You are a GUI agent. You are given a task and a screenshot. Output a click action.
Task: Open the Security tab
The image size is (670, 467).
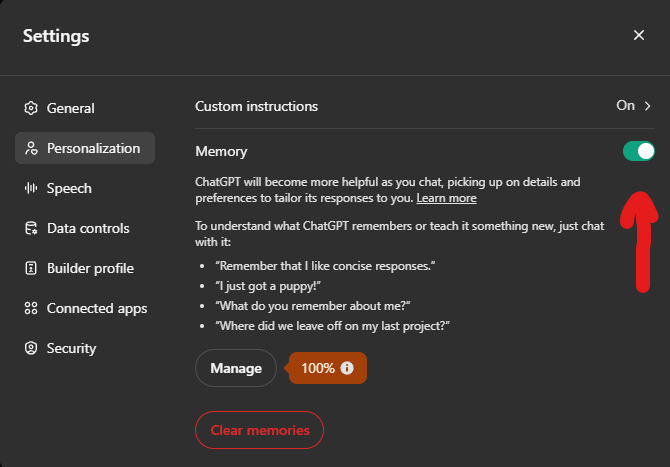pyautogui.click(x=85, y=348)
